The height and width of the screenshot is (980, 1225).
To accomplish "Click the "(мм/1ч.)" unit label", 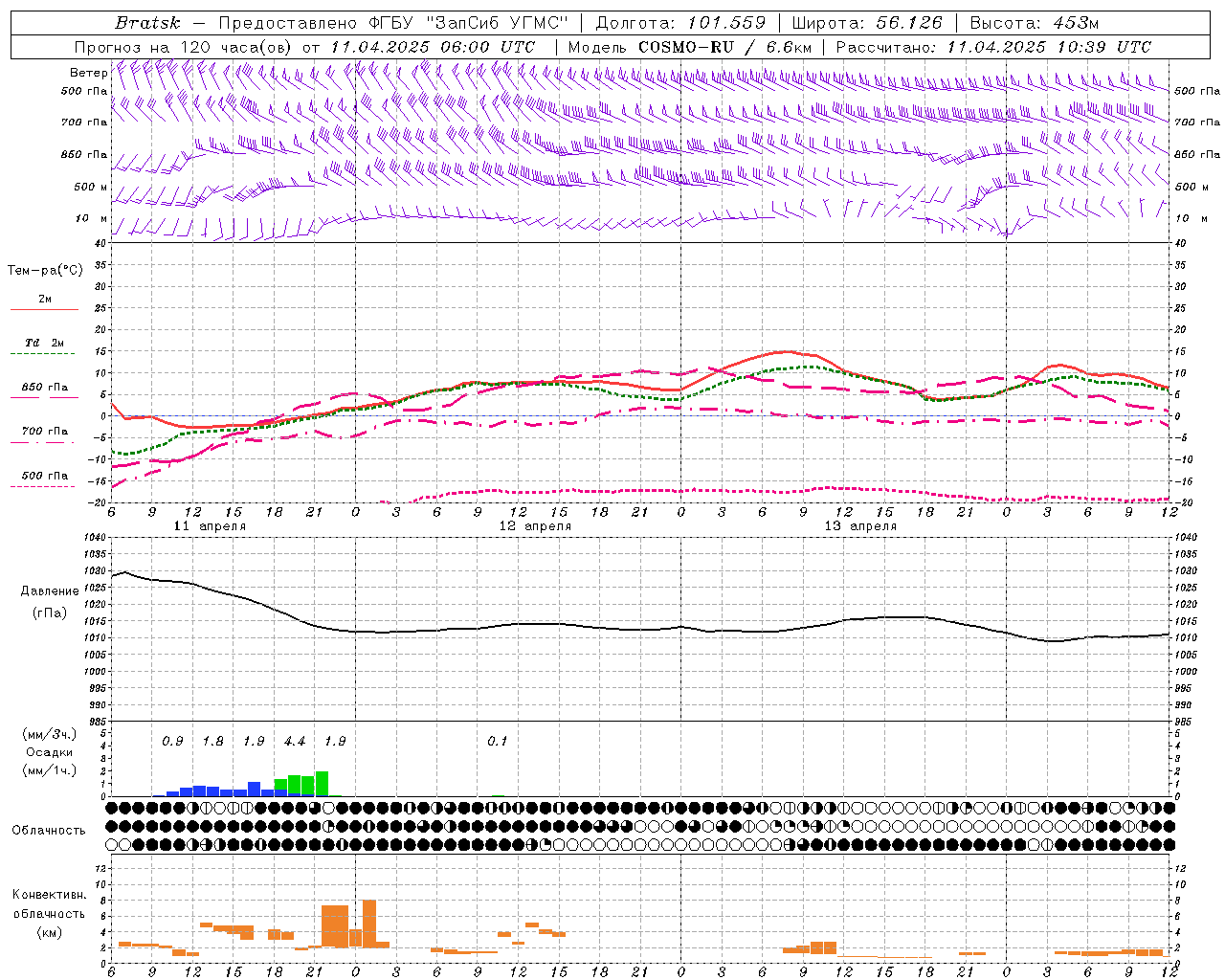I will 50,770.
